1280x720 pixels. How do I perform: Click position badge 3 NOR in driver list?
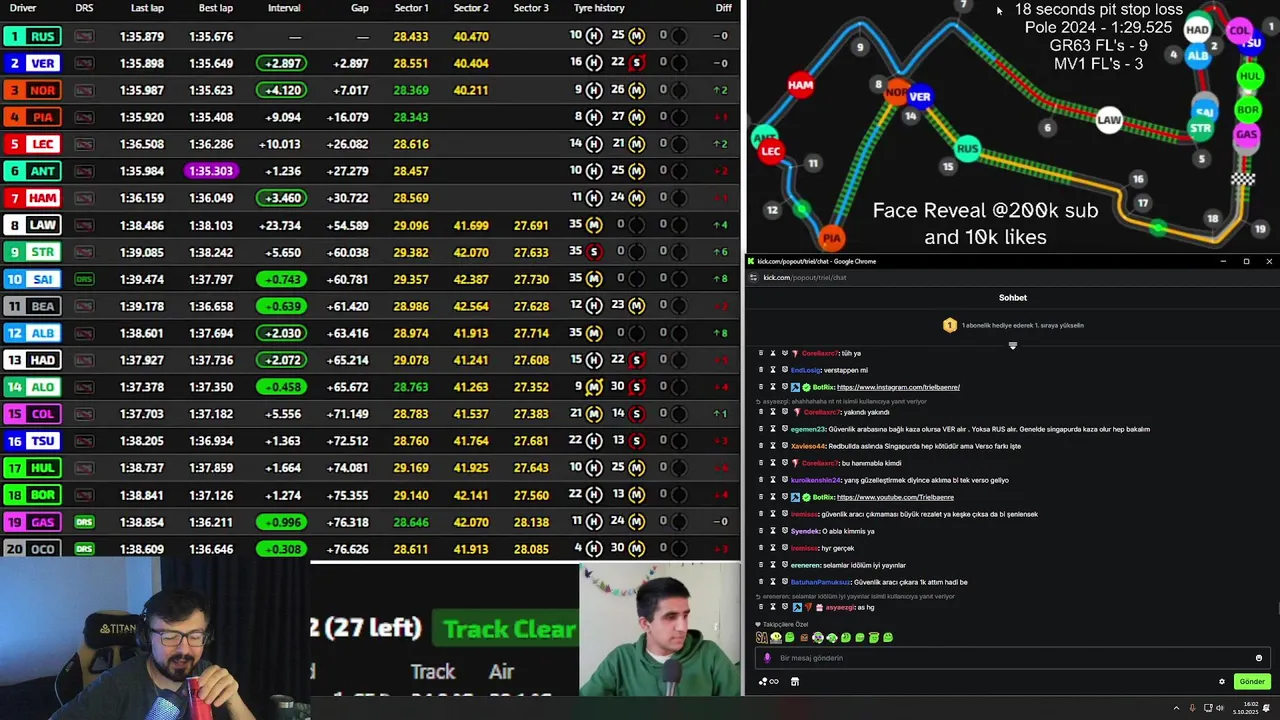coord(32,90)
